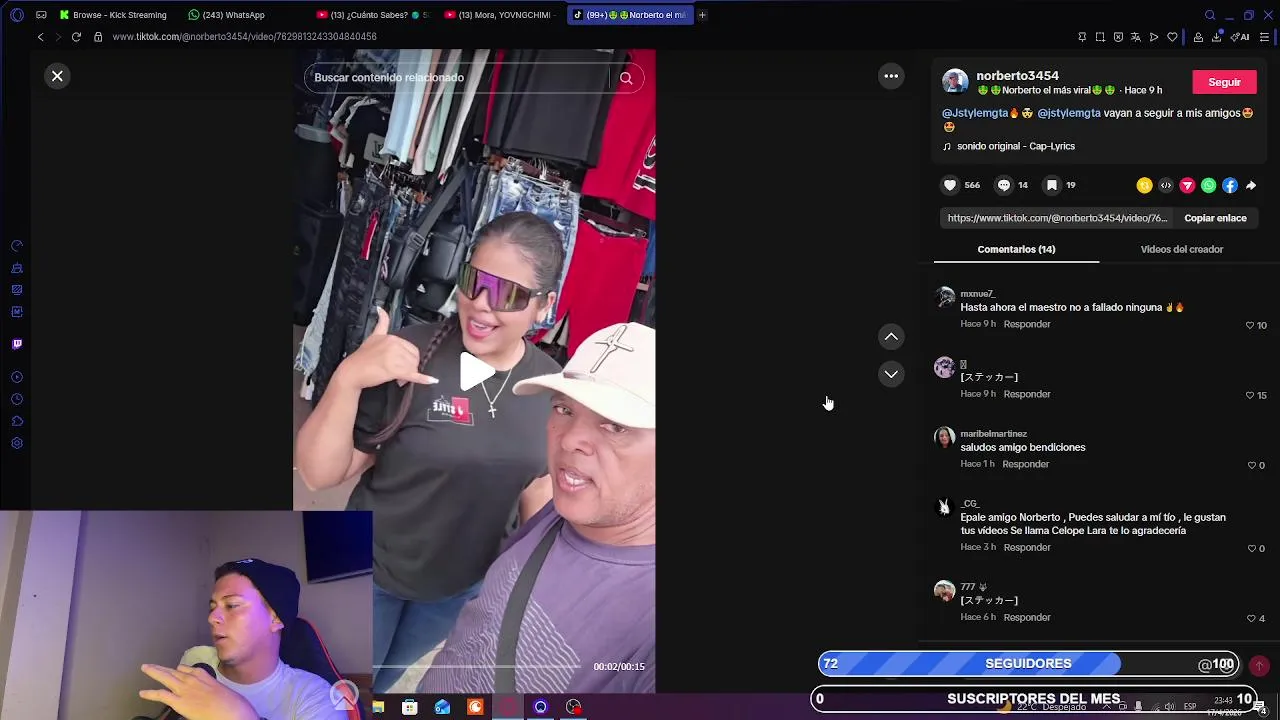Reload the page with refresh icon
The width and height of the screenshot is (1280, 720).
(76, 37)
